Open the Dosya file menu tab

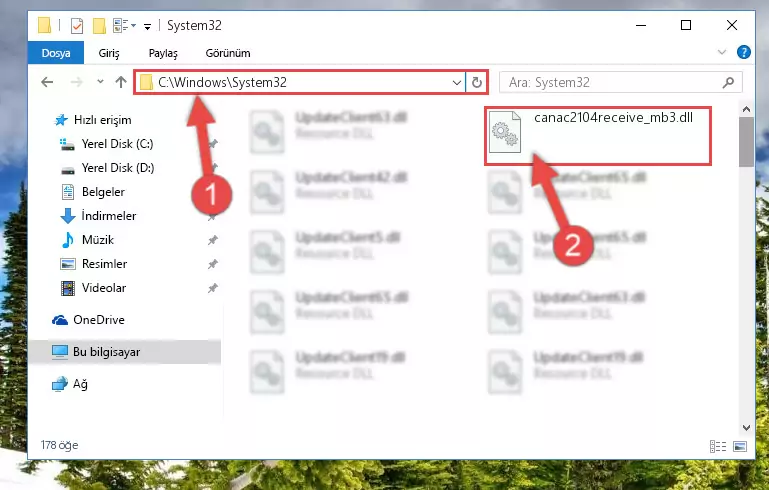point(56,53)
